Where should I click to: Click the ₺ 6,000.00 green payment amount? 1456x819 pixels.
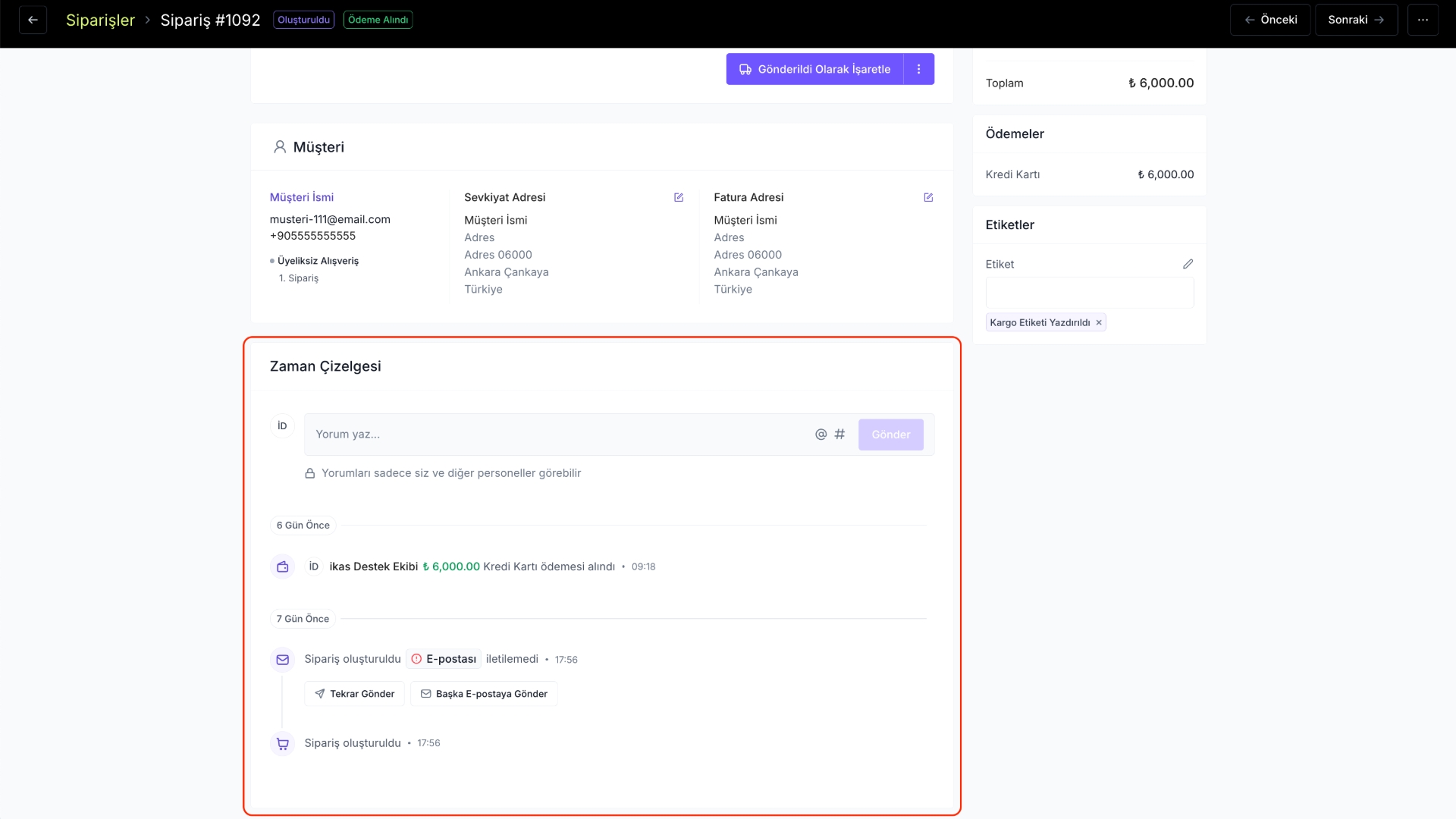pyautogui.click(x=451, y=566)
